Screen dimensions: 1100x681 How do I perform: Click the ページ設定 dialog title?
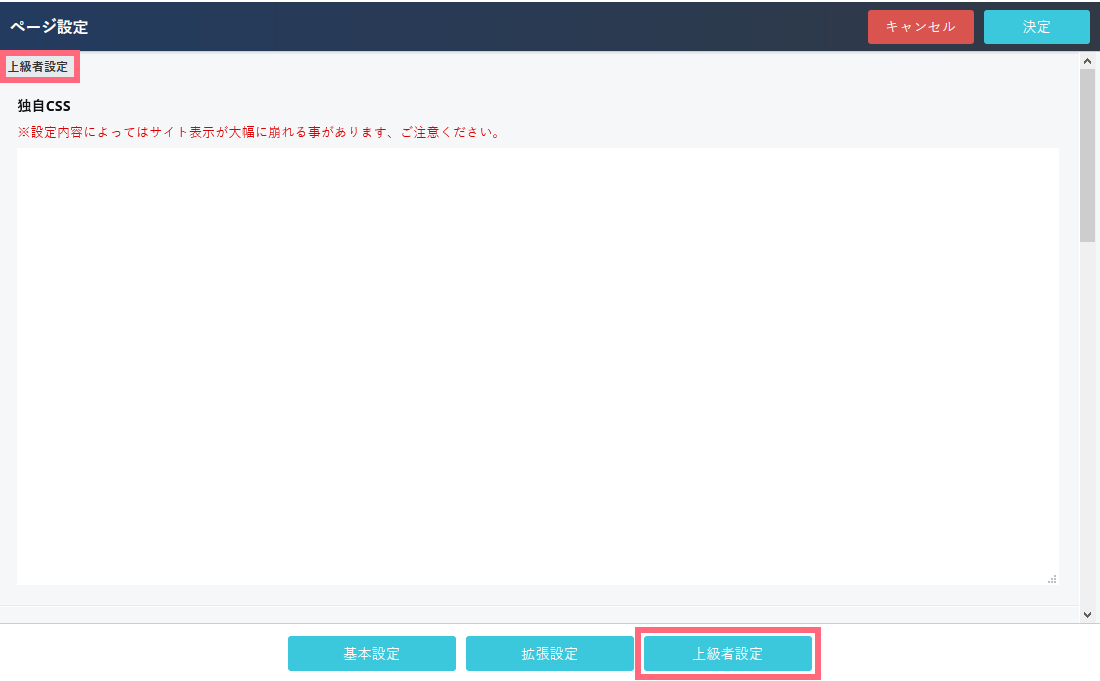pyautogui.click(x=49, y=27)
